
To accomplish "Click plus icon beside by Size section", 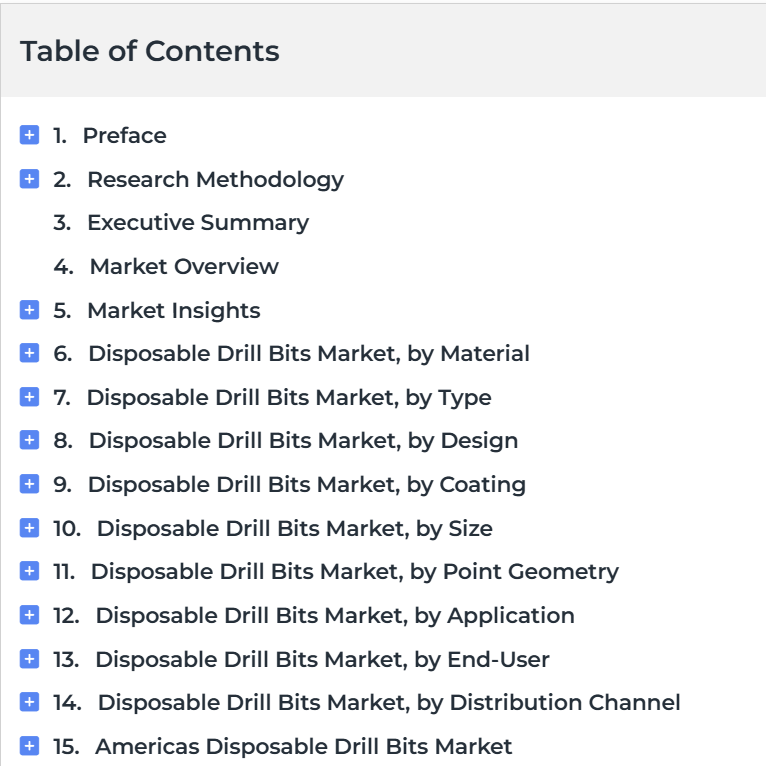I will [x=29, y=528].
